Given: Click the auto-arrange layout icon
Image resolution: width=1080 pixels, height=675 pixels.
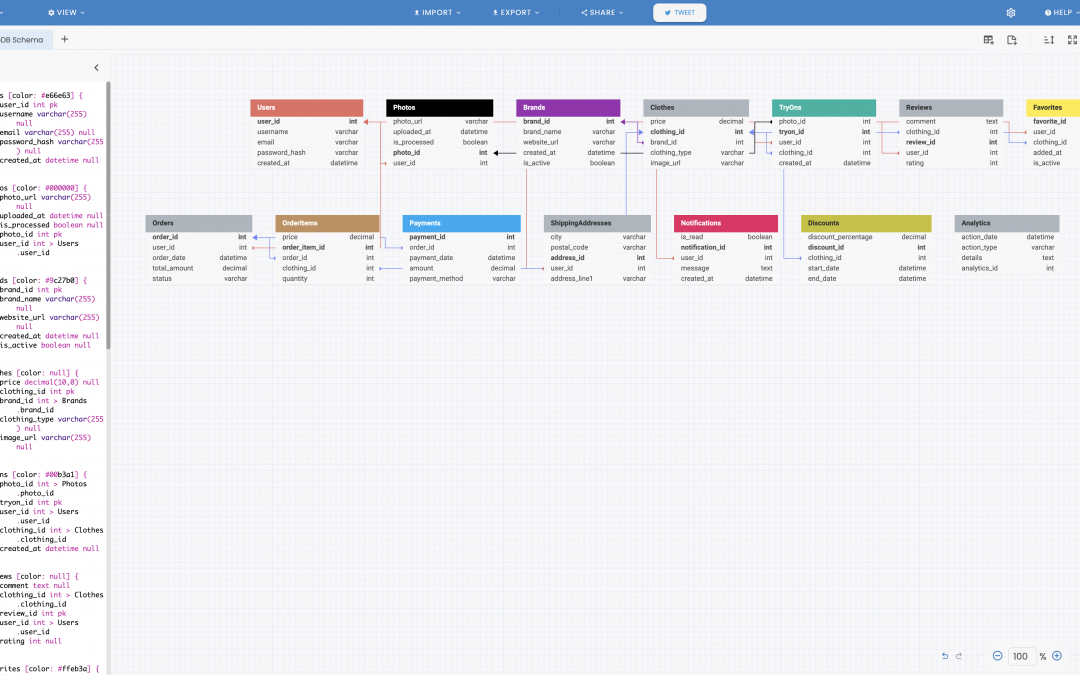Looking at the screenshot, I should [1049, 40].
